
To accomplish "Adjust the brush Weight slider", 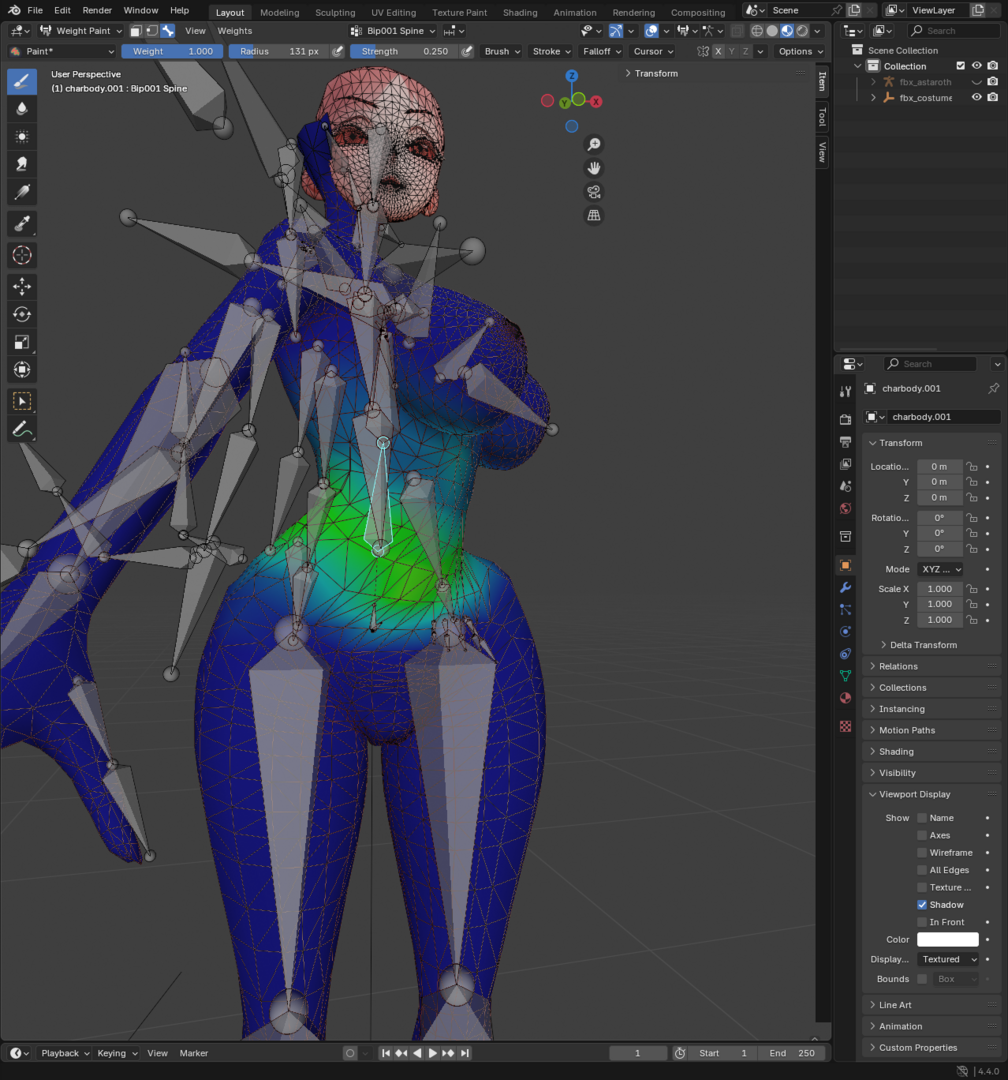I will [x=172, y=52].
